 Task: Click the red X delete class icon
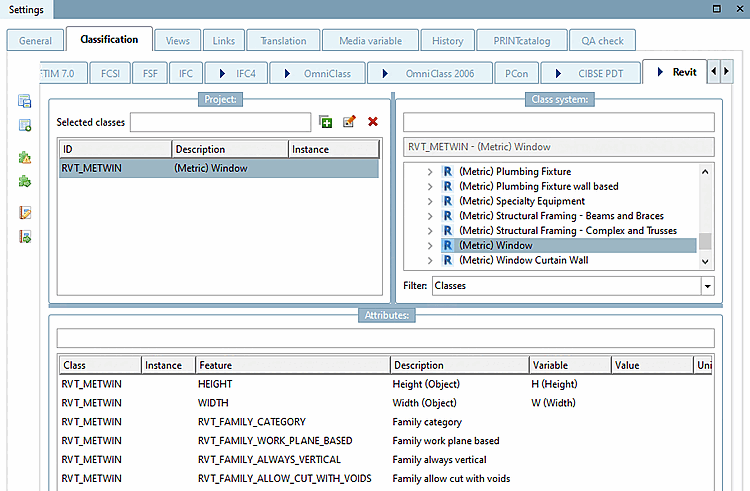[x=373, y=122]
